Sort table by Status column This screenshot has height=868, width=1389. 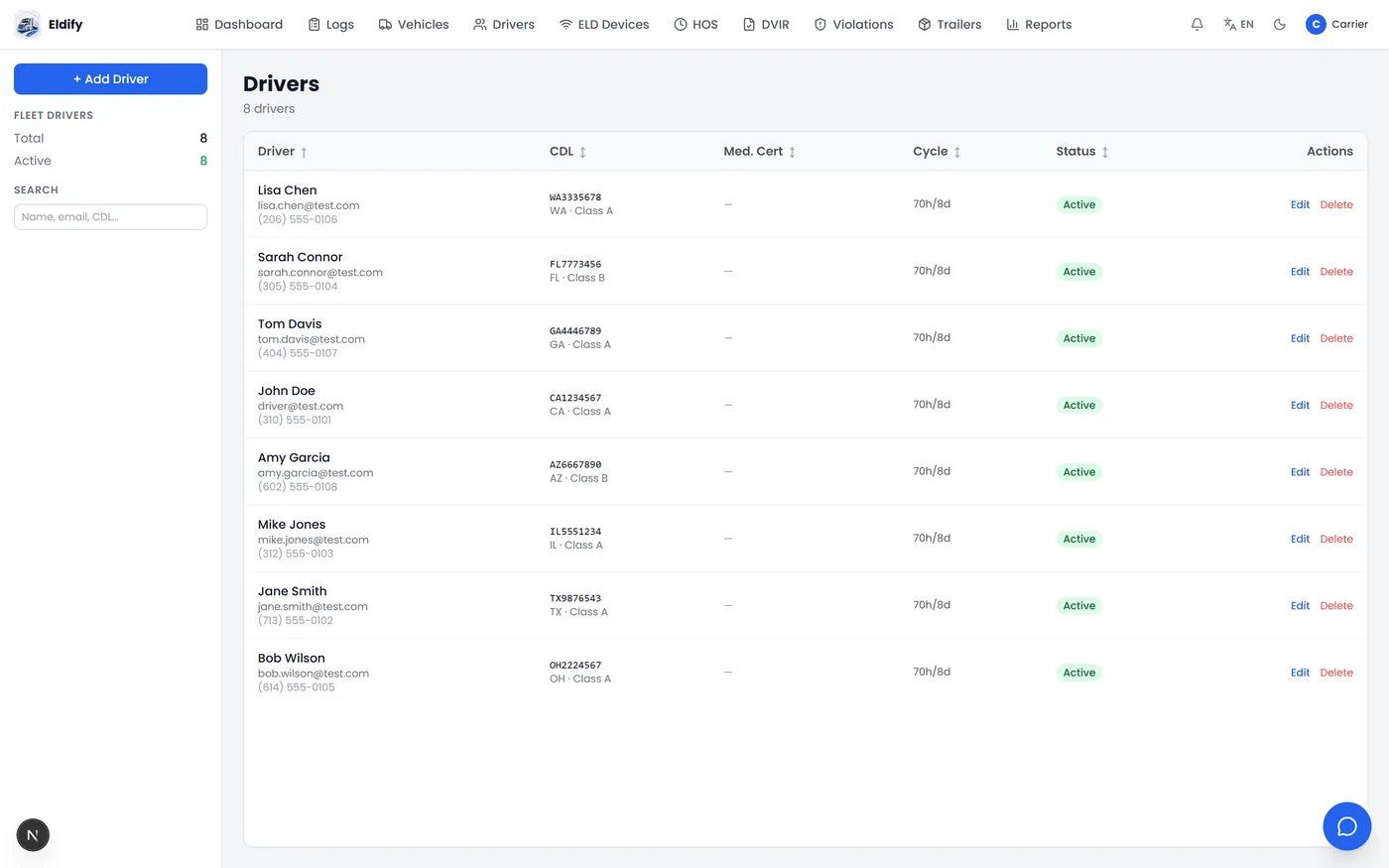[x=1082, y=152]
